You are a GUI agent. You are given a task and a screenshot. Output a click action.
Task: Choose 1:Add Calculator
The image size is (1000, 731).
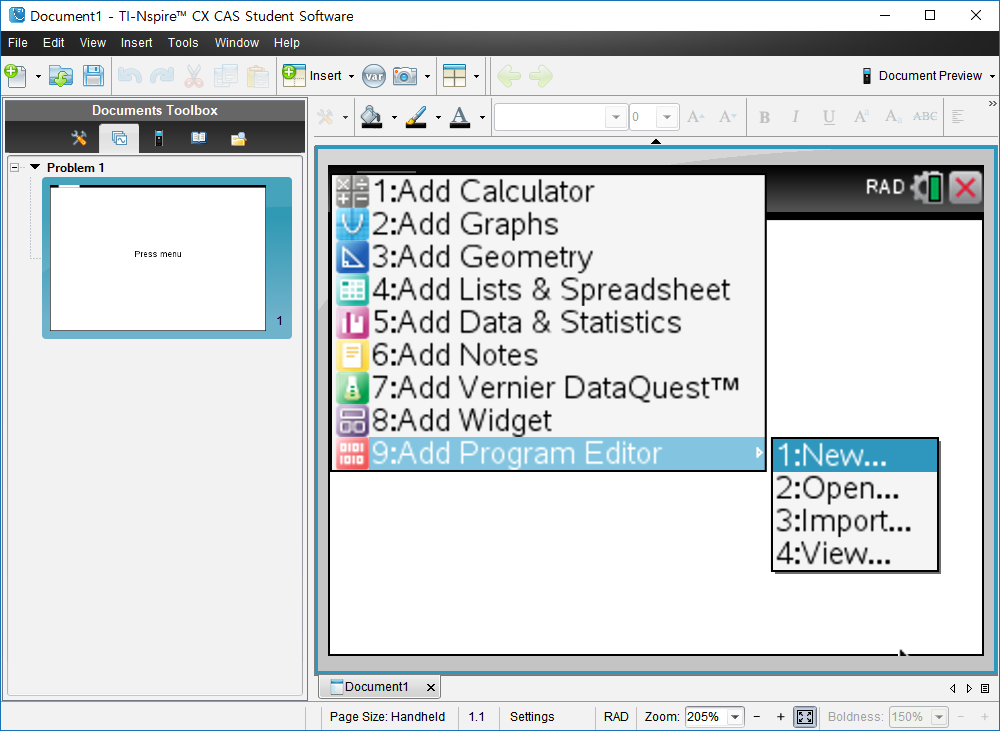point(548,191)
